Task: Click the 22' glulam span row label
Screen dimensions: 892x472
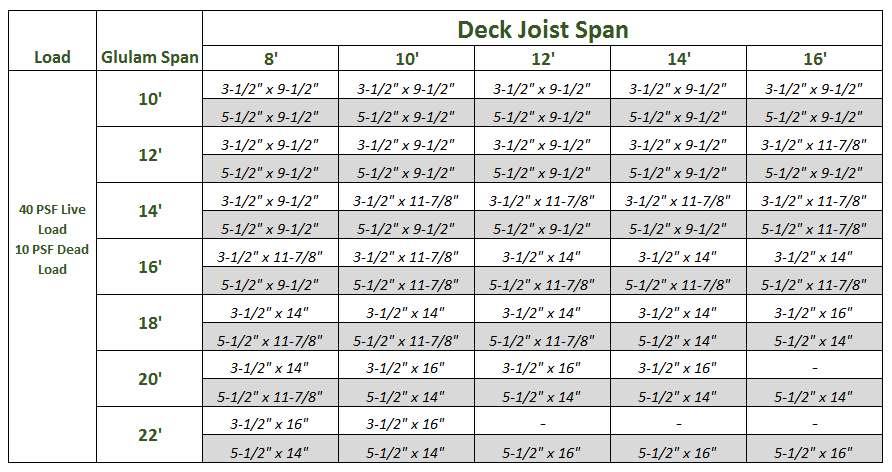Action: (150, 436)
